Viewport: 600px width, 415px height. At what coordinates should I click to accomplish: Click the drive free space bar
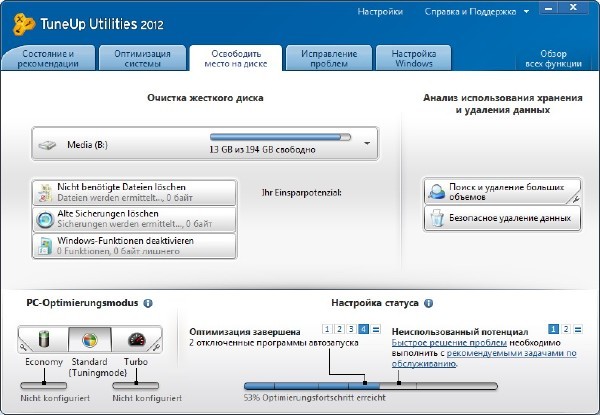280,137
